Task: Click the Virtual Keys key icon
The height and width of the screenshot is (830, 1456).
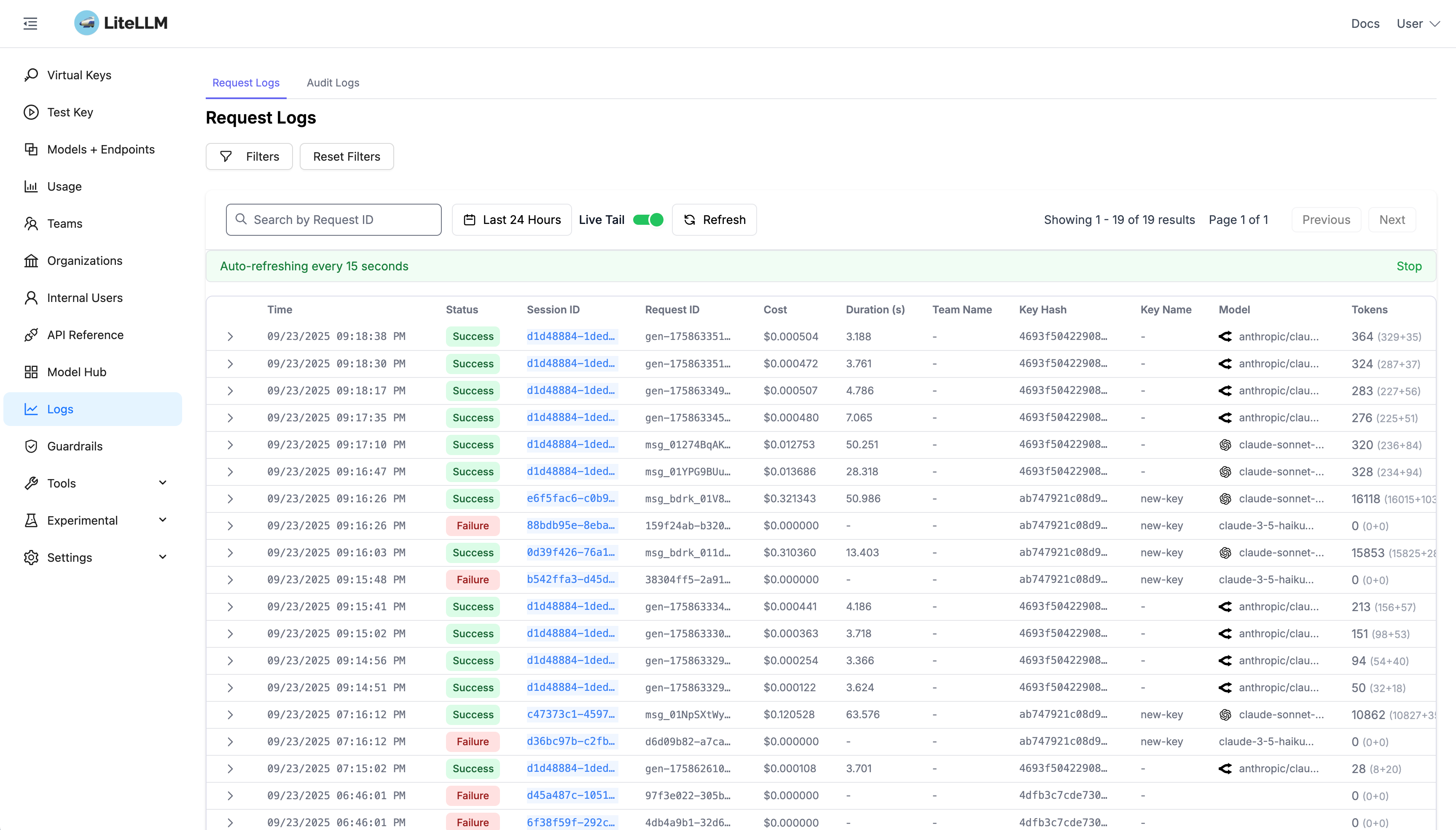Action: point(31,75)
